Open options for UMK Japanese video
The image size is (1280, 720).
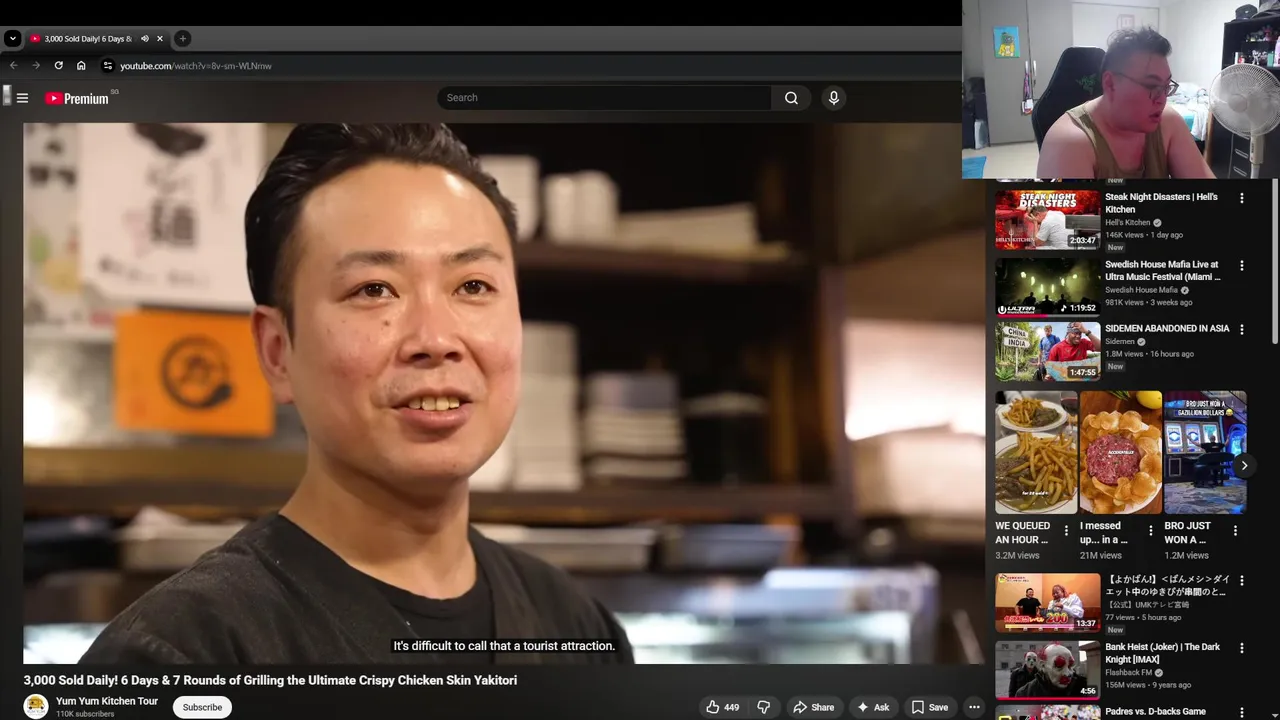[1242, 580]
